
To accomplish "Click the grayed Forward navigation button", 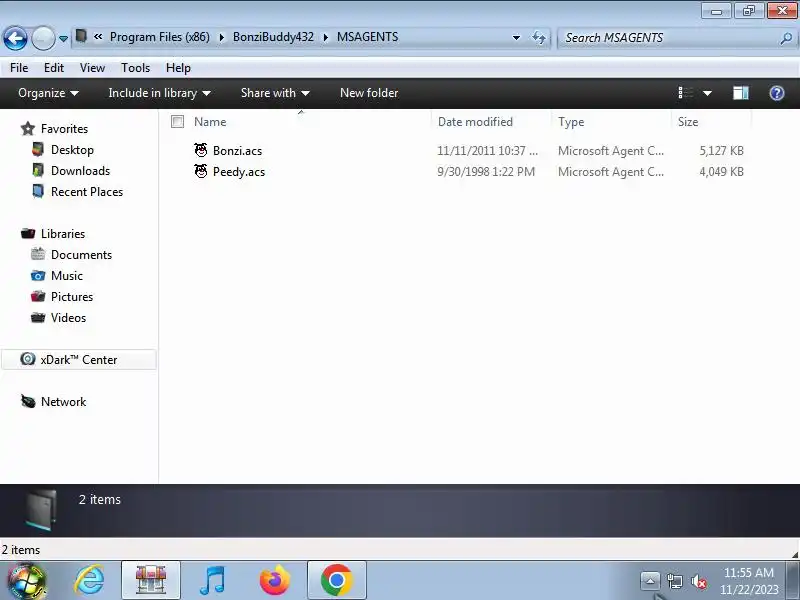I will 43,38.
